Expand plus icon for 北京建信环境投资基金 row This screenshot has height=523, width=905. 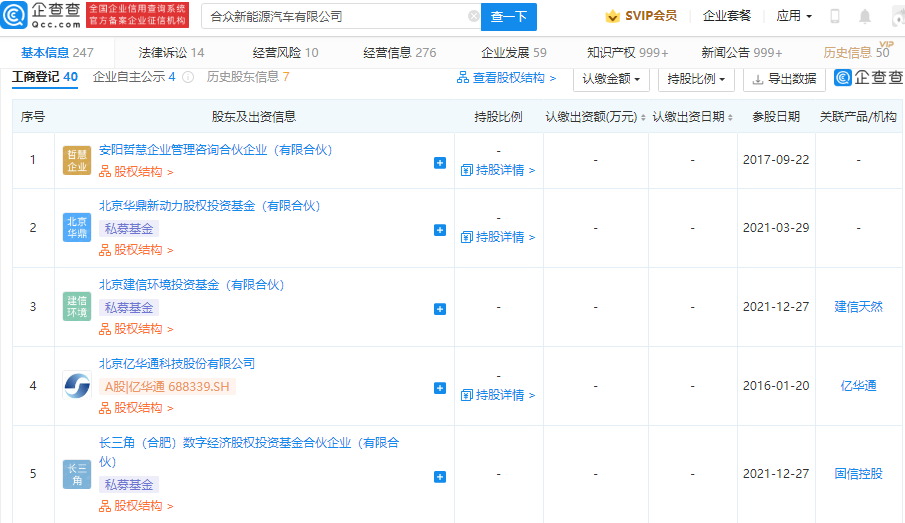click(440, 309)
